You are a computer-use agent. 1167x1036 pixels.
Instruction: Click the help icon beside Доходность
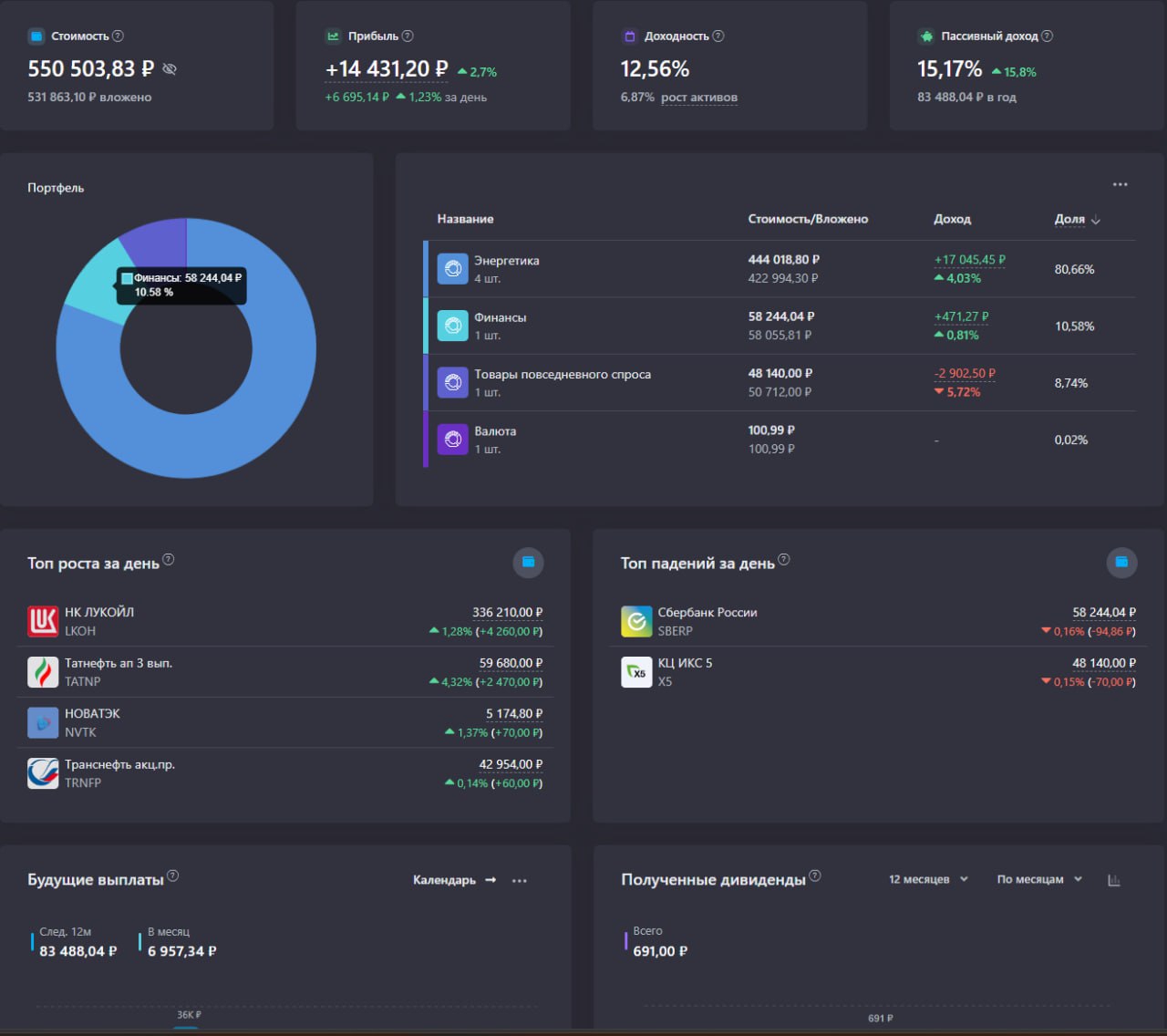click(x=718, y=36)
